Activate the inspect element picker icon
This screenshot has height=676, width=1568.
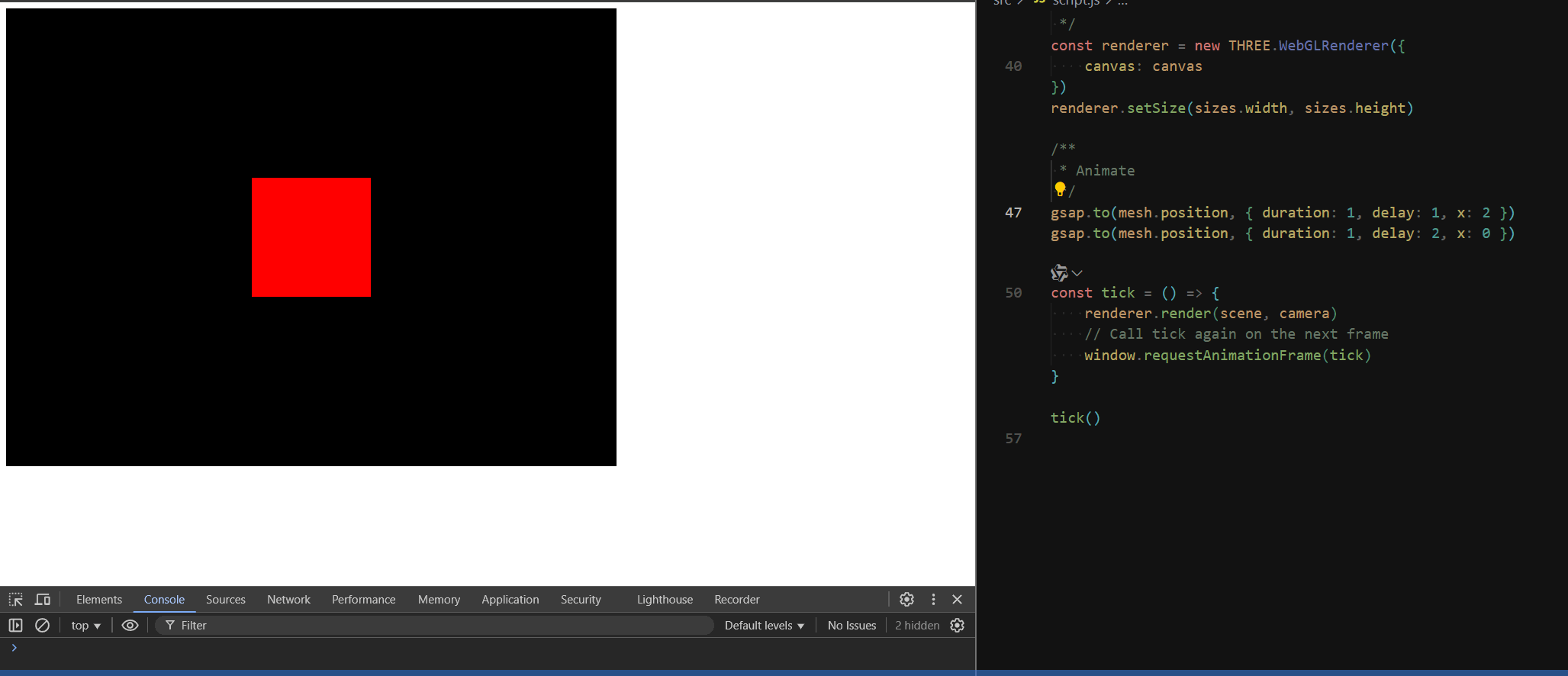pos(16,600)
